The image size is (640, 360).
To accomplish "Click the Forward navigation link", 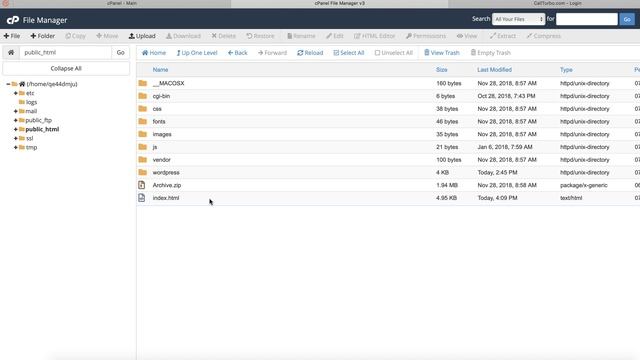I will click(272, 53).
